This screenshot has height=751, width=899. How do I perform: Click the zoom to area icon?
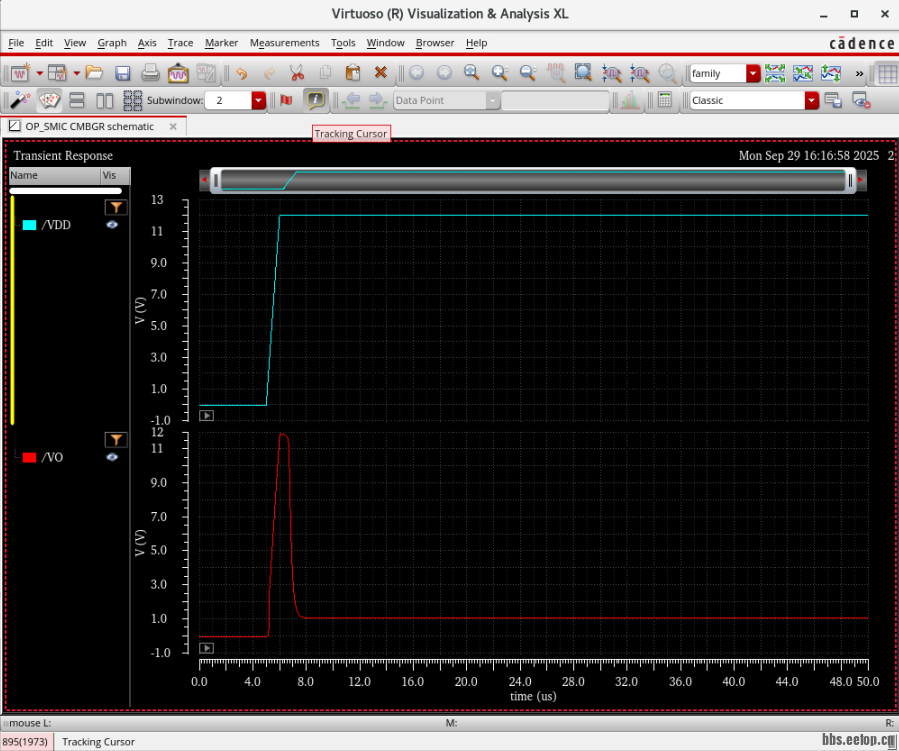[x=583, y=73]
